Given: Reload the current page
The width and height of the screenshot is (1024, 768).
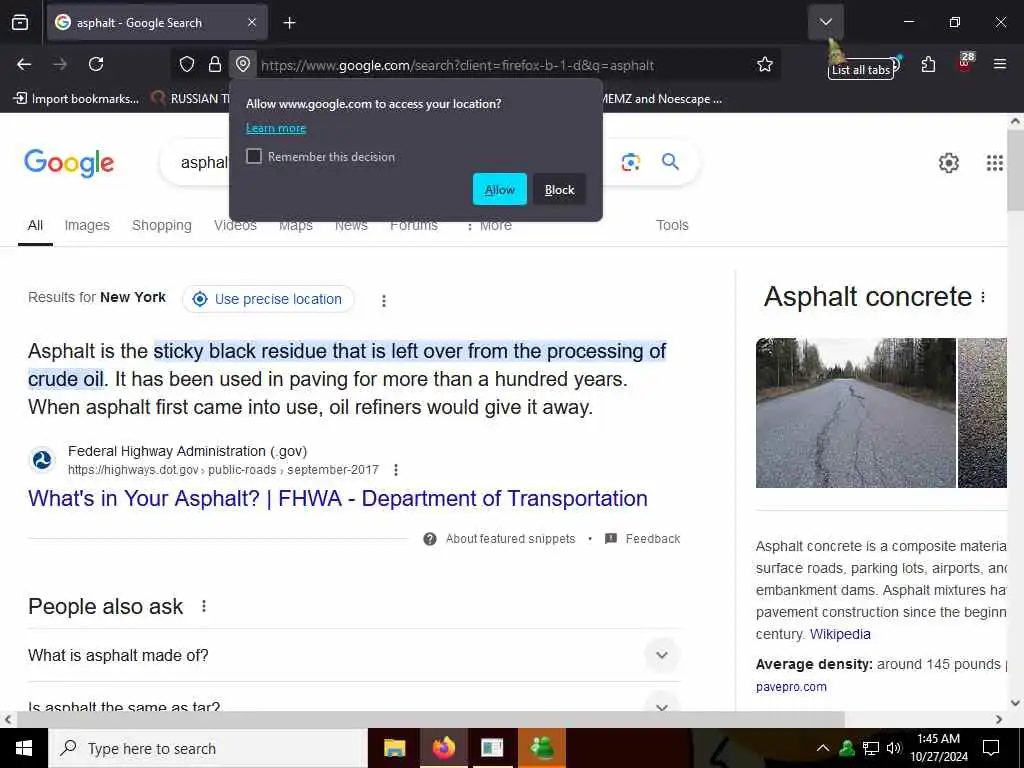Looking at the screenshot, I should pyautogui.click(x=96, y=64).
